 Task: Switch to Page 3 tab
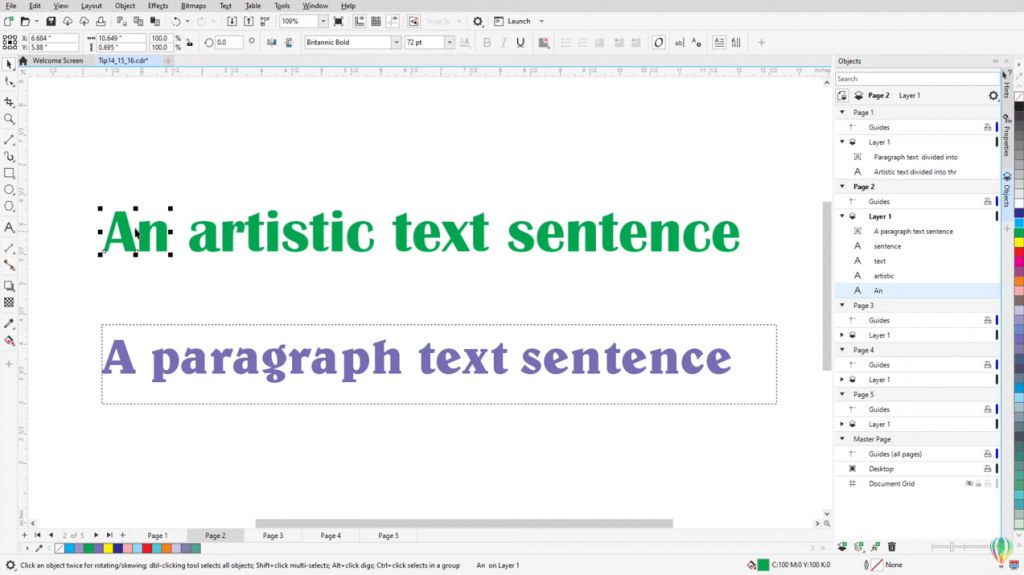pos(273,535)
